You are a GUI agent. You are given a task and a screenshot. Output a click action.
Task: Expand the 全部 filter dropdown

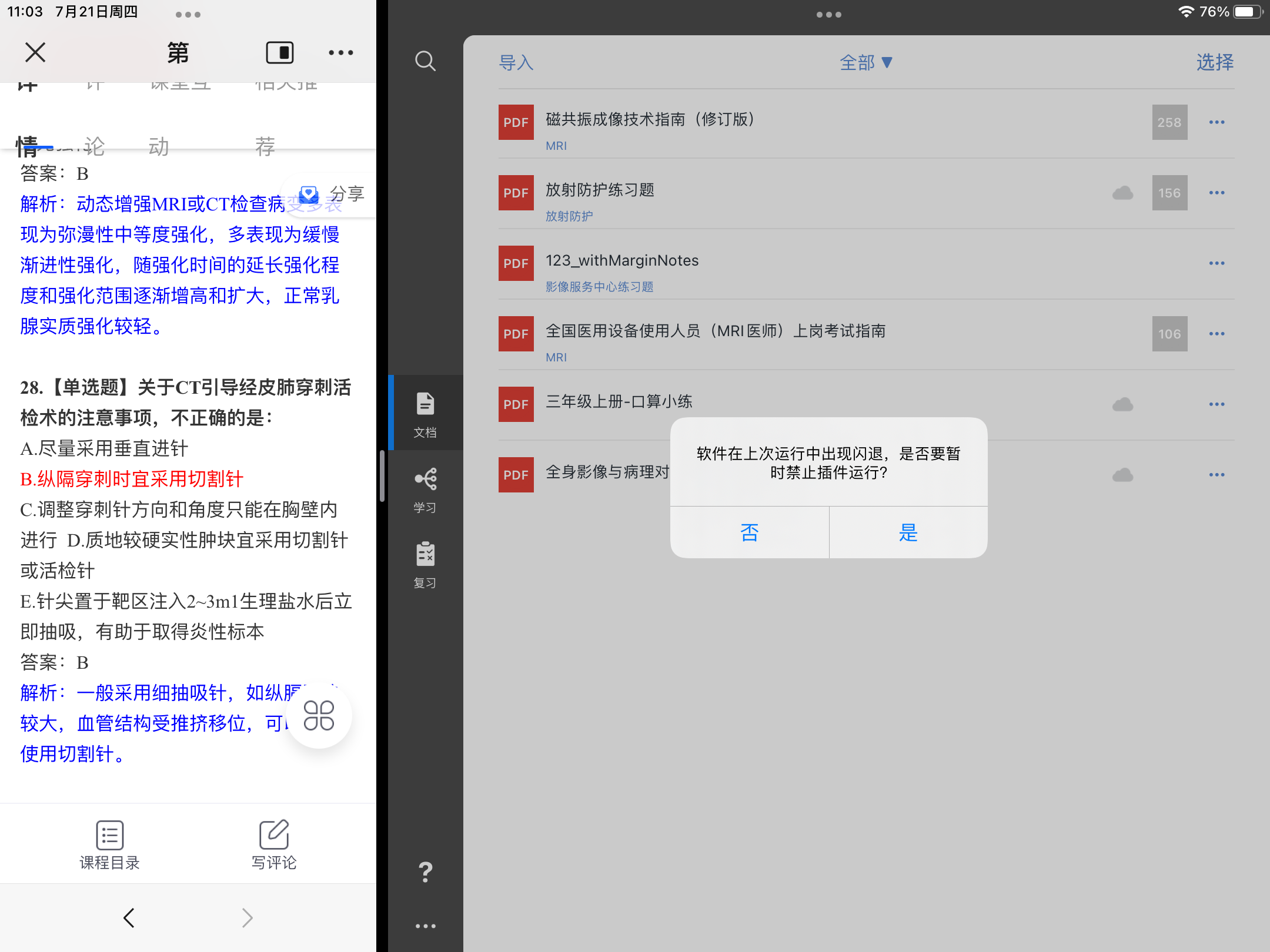[865, 62]
